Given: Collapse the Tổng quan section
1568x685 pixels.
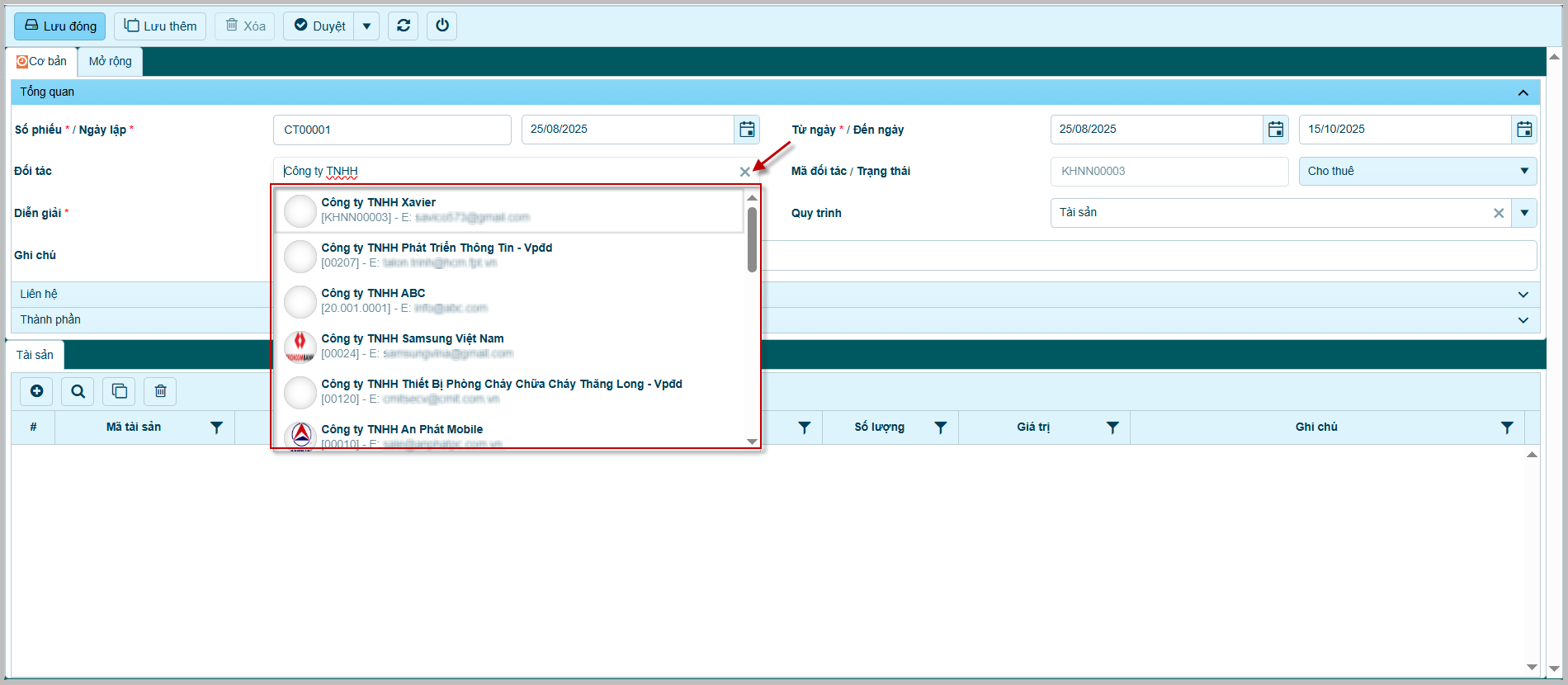Looking at the screenshot, I should coord(1523,92).
